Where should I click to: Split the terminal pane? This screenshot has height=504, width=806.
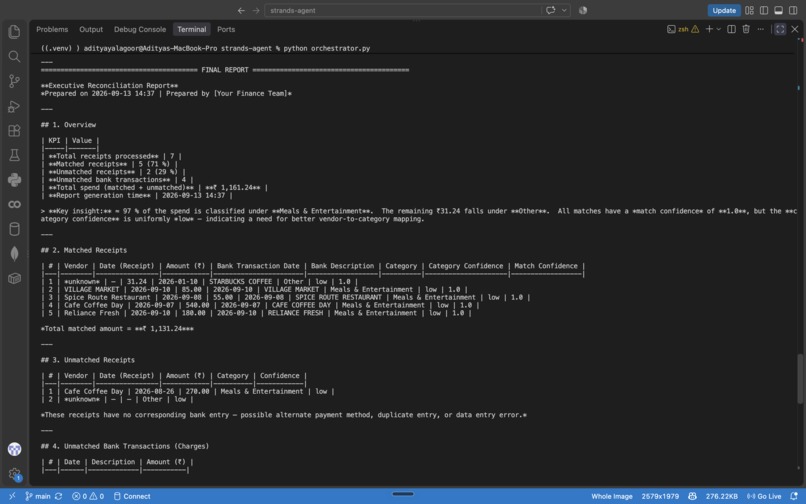[731, 29]
